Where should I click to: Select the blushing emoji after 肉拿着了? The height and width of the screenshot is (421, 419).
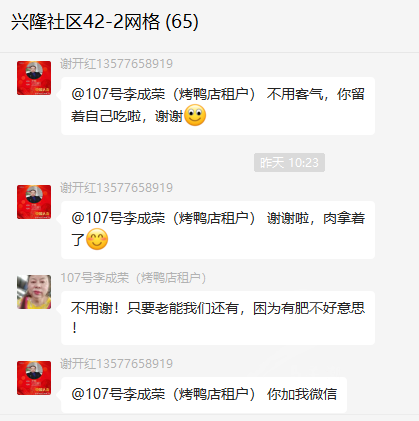pos(97,239)
